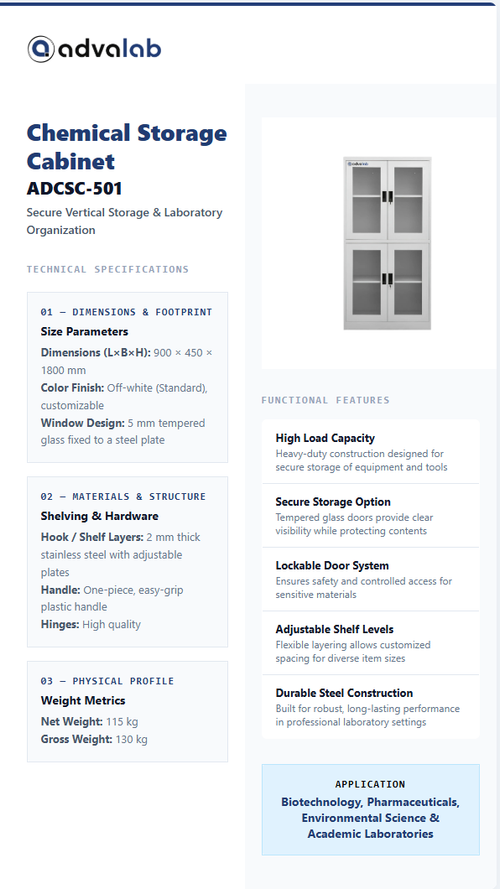Screen dimensions: 500x889
Task: Click the Window Design specification line
Action: pyautogui.click(x=123, y=431)
